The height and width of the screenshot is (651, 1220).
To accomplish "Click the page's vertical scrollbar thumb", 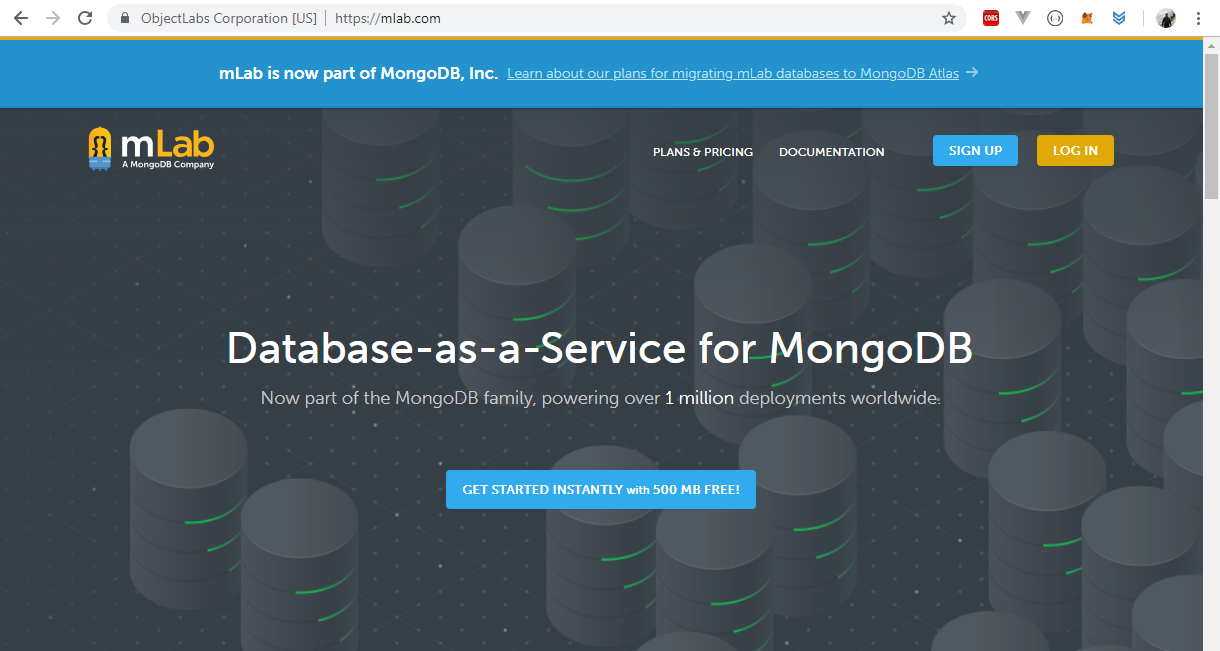I will [1211, 130].
